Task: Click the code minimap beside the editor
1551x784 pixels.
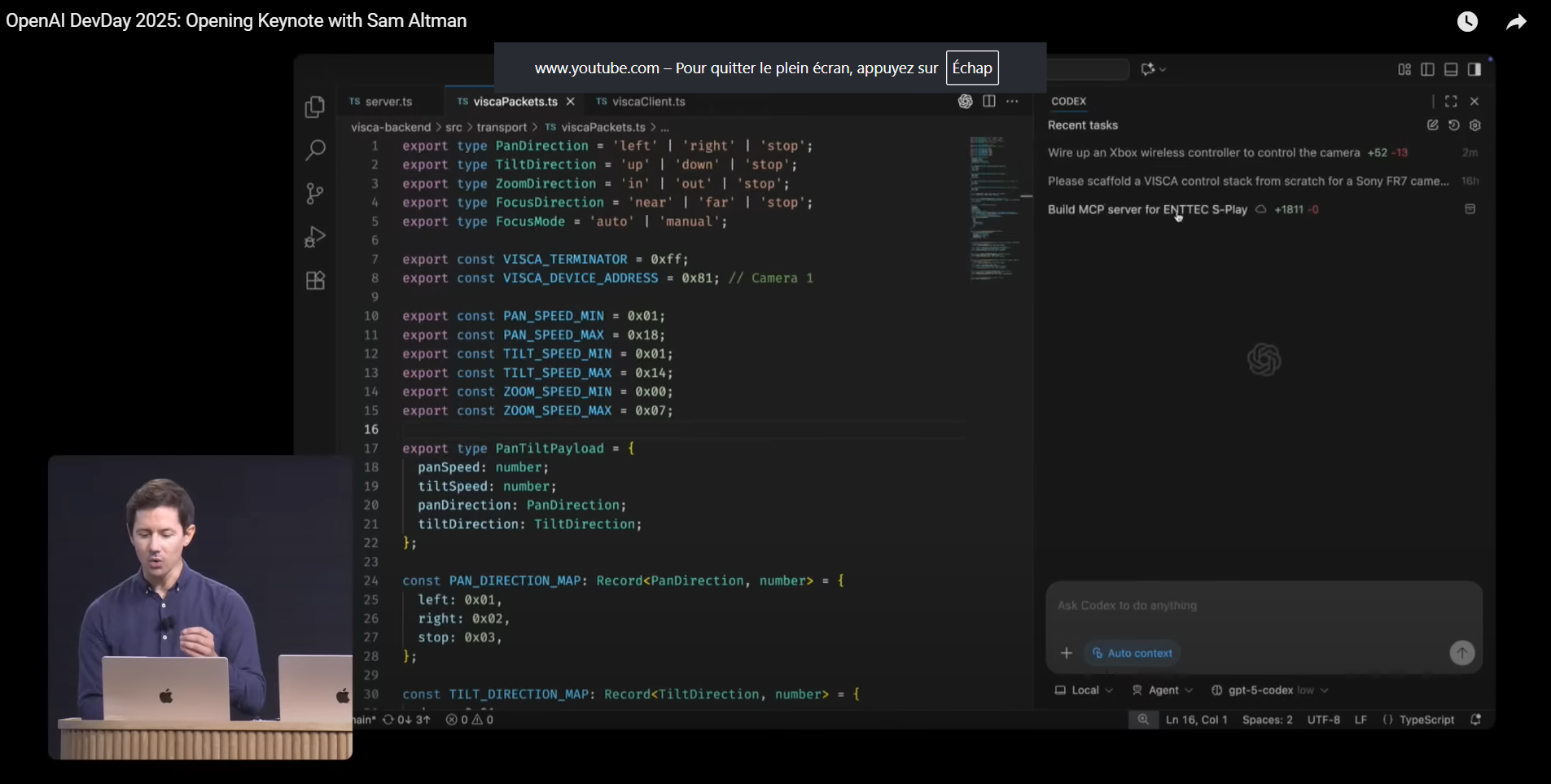Action: click(994, 208)
